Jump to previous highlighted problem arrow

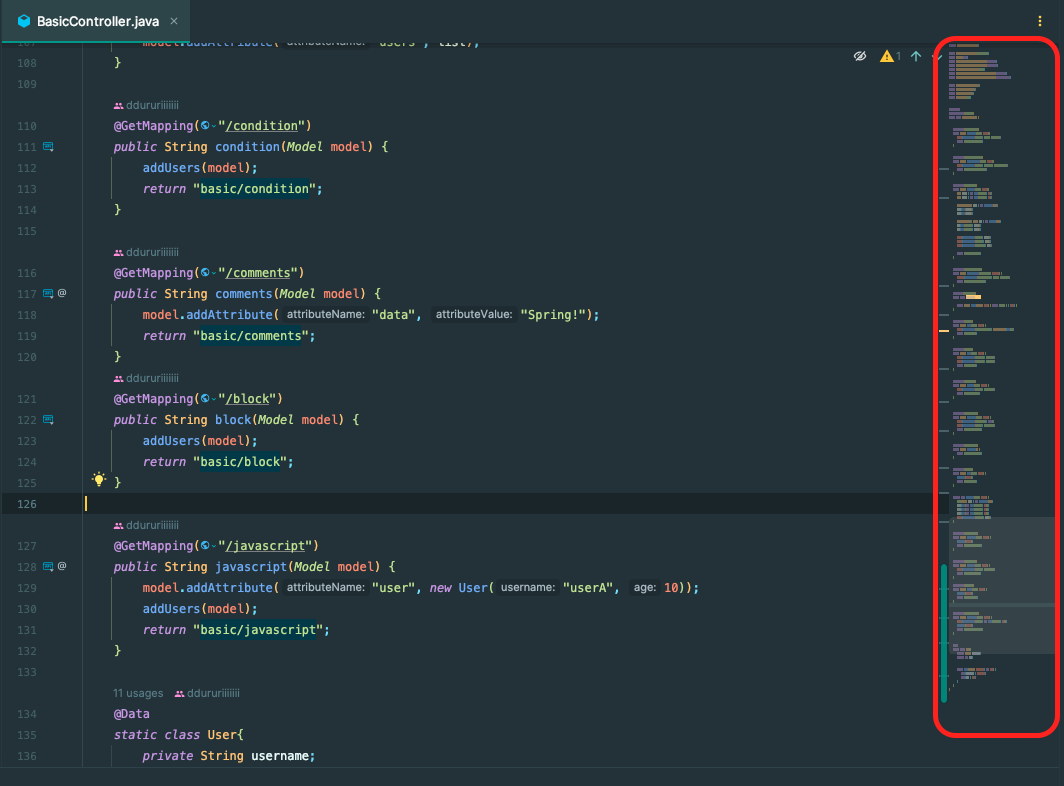tap(916, 56)
